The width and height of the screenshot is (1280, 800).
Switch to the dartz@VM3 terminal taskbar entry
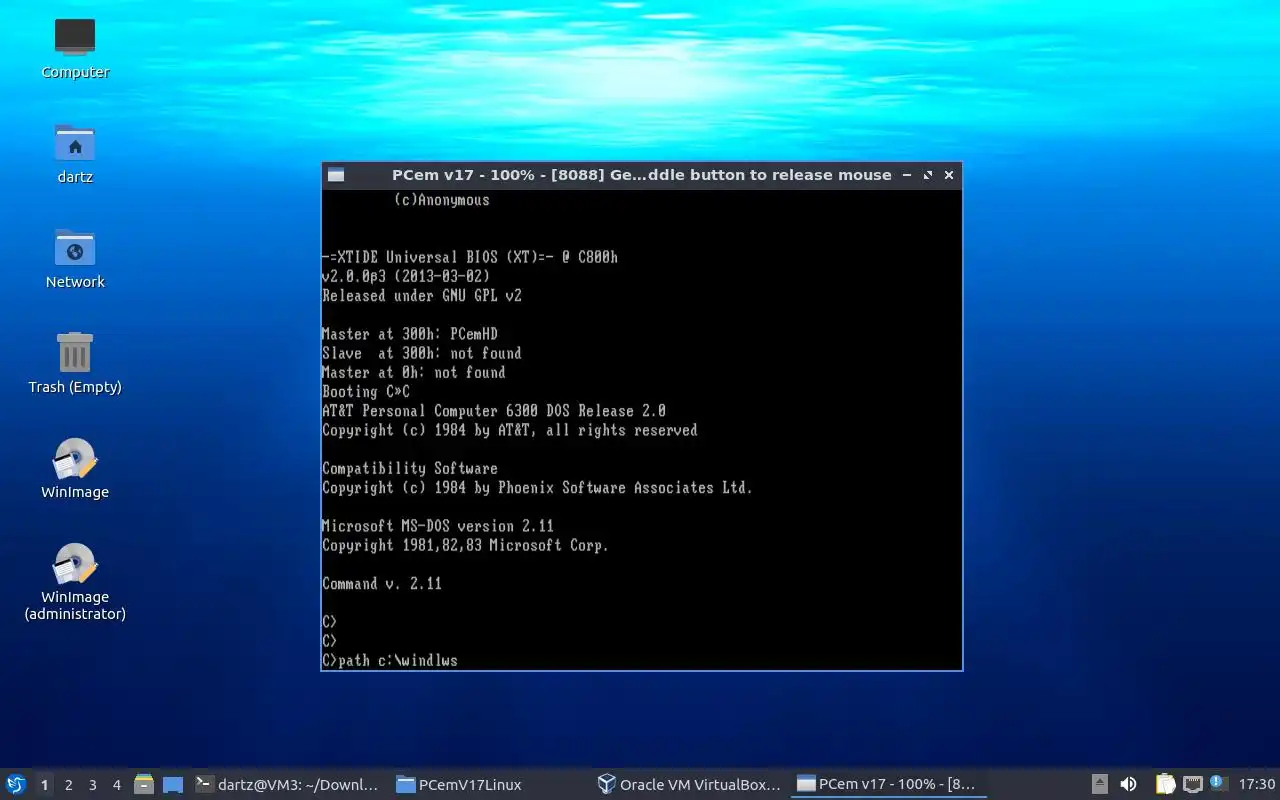coord(288,785)
